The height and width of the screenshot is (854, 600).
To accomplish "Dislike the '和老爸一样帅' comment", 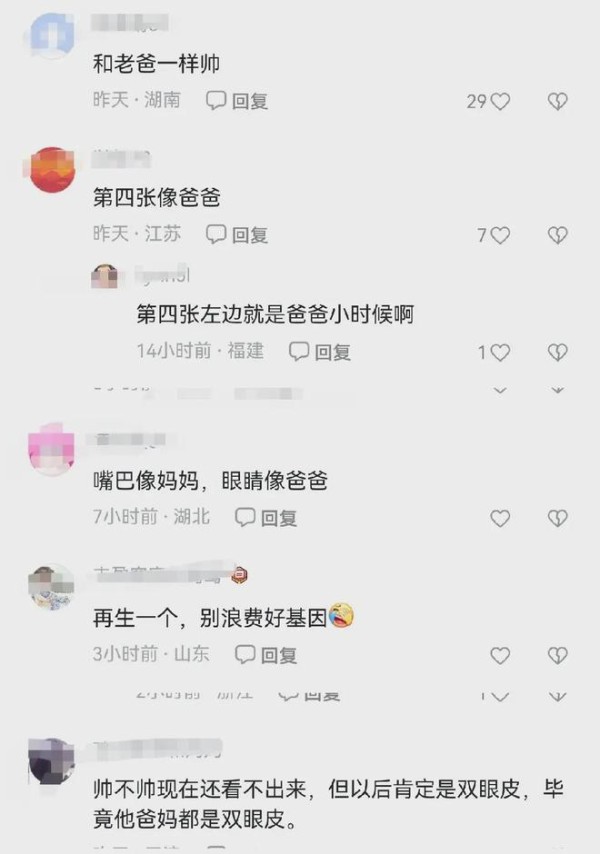I will (x=558, y=101).
